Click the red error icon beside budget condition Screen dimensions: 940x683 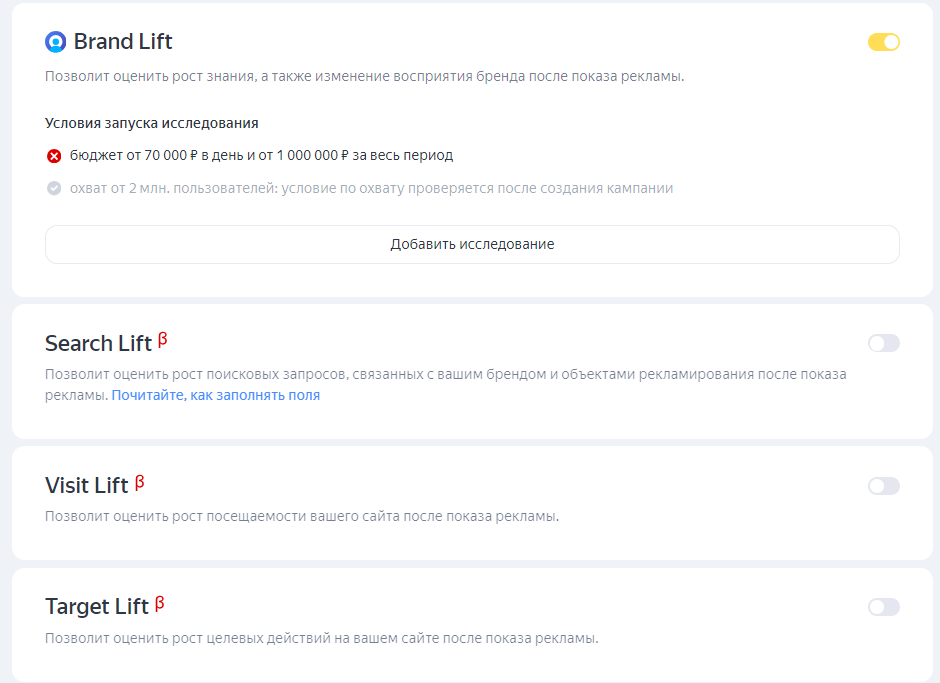coord(54,156)
